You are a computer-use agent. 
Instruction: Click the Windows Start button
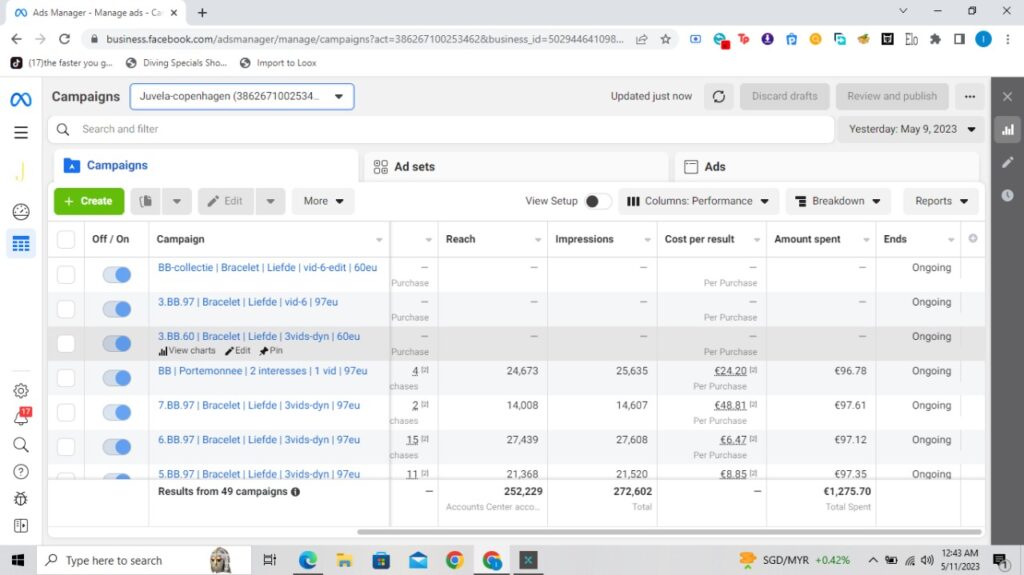tap(18, 560)
